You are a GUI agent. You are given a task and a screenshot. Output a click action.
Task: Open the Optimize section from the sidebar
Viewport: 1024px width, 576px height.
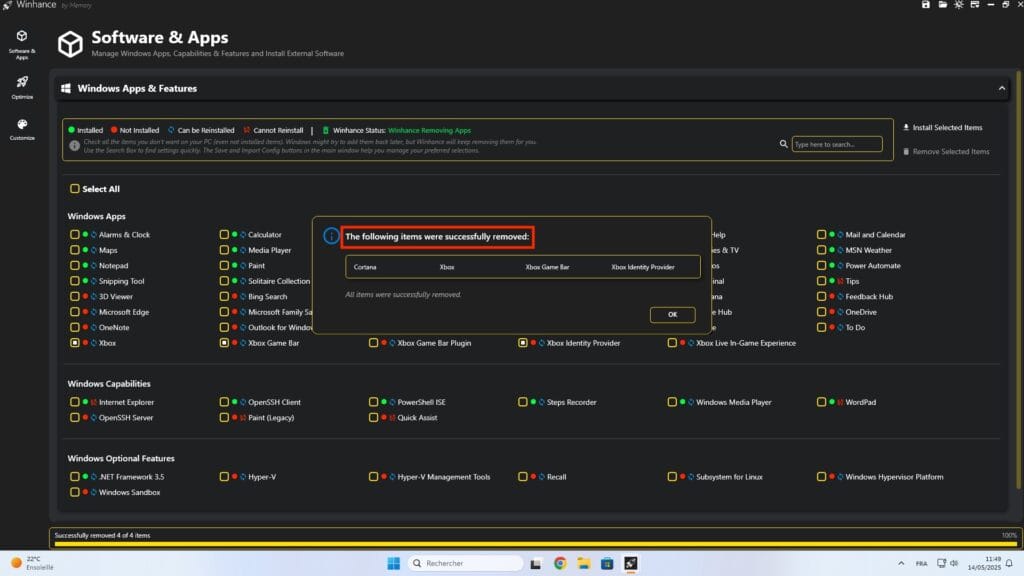[x=22, y=85]
